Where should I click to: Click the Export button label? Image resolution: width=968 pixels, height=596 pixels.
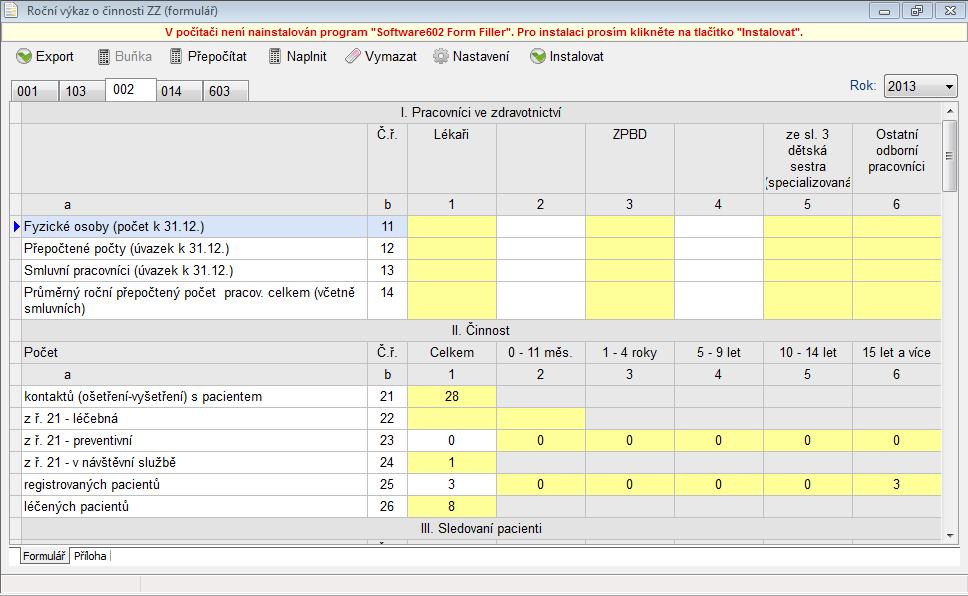tap(54, 56)
